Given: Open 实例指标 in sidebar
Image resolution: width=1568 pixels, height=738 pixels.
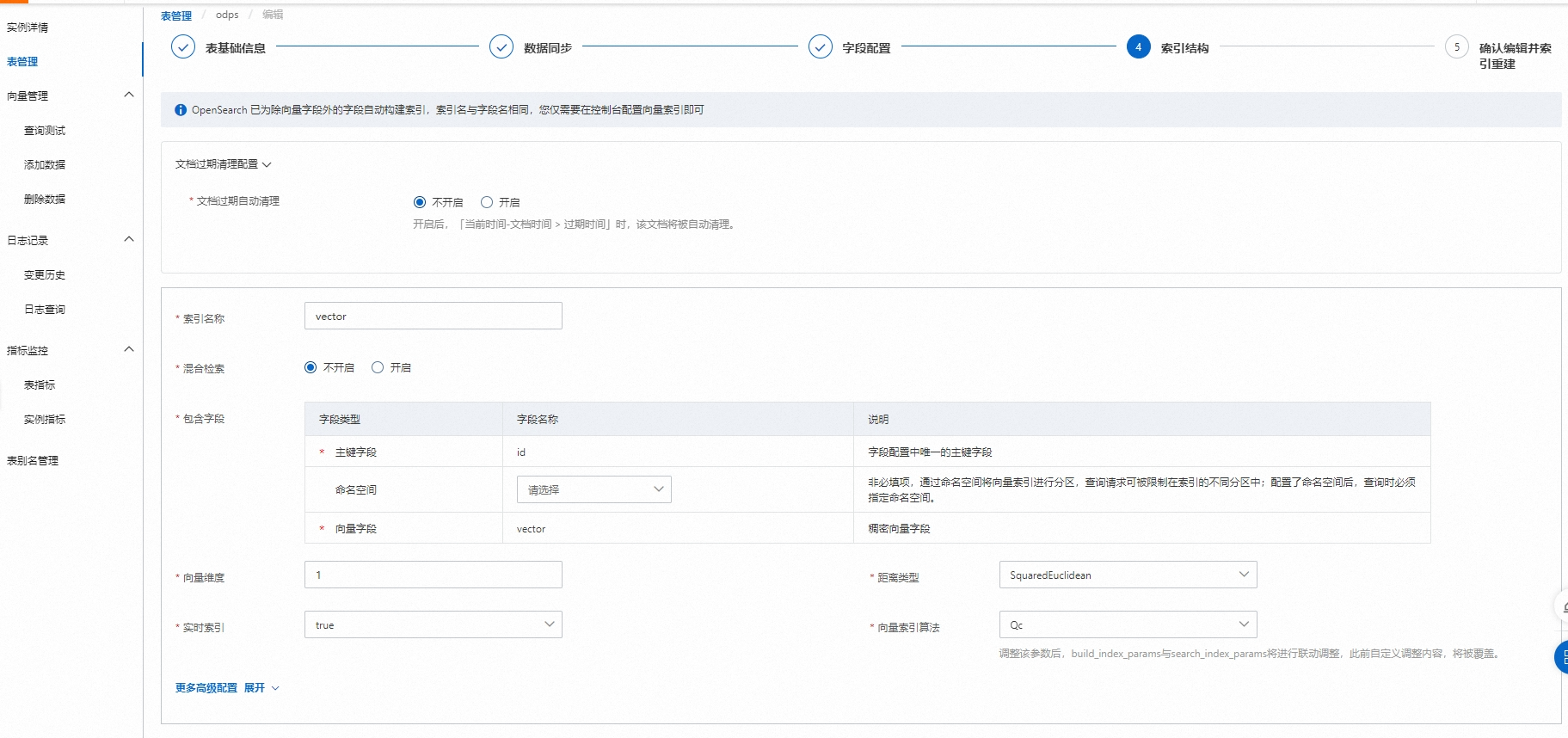Looking at the screenshot, I should point(45,420).
